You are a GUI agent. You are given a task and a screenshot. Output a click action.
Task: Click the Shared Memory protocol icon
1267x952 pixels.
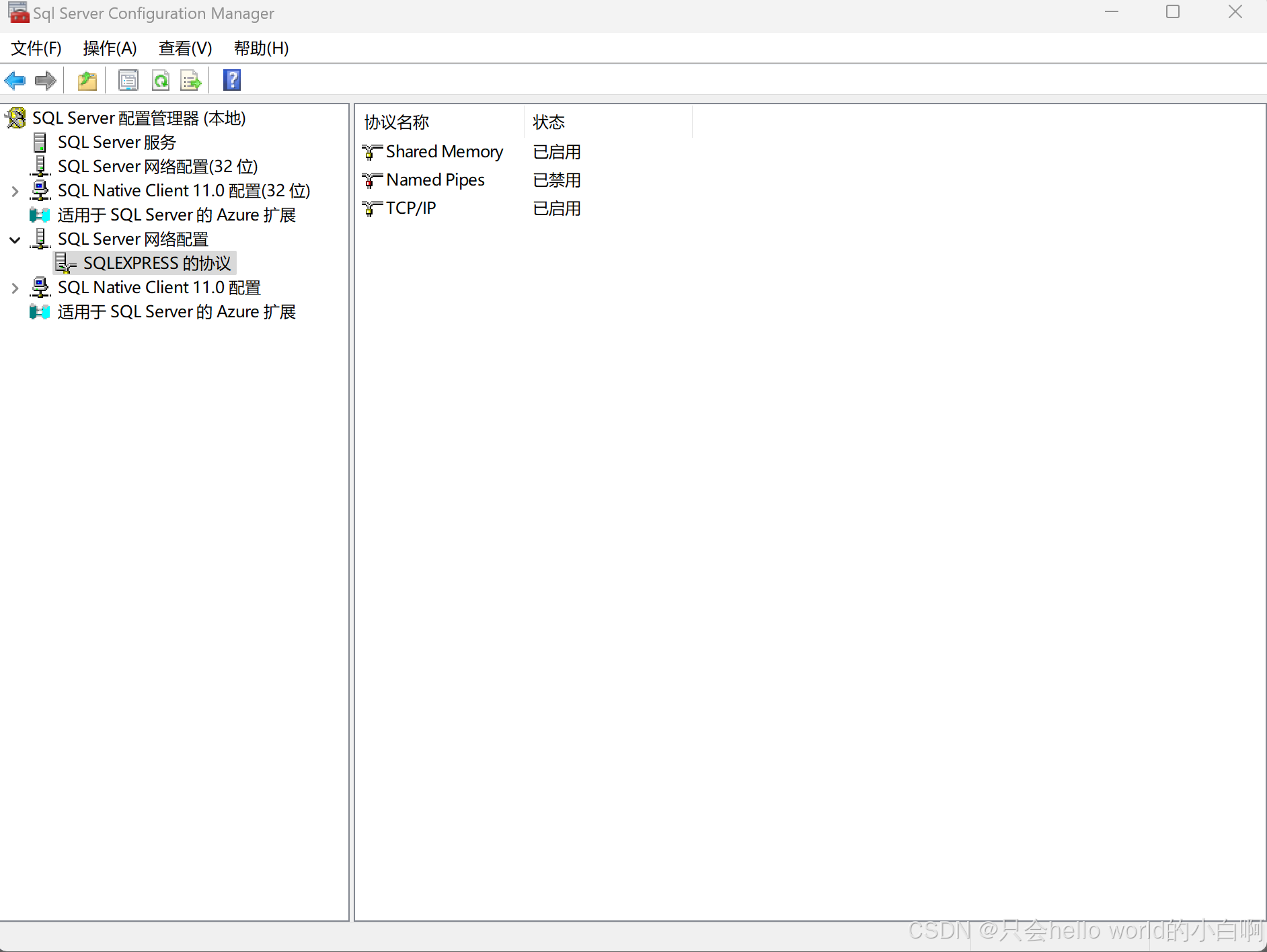coord(372,152)
